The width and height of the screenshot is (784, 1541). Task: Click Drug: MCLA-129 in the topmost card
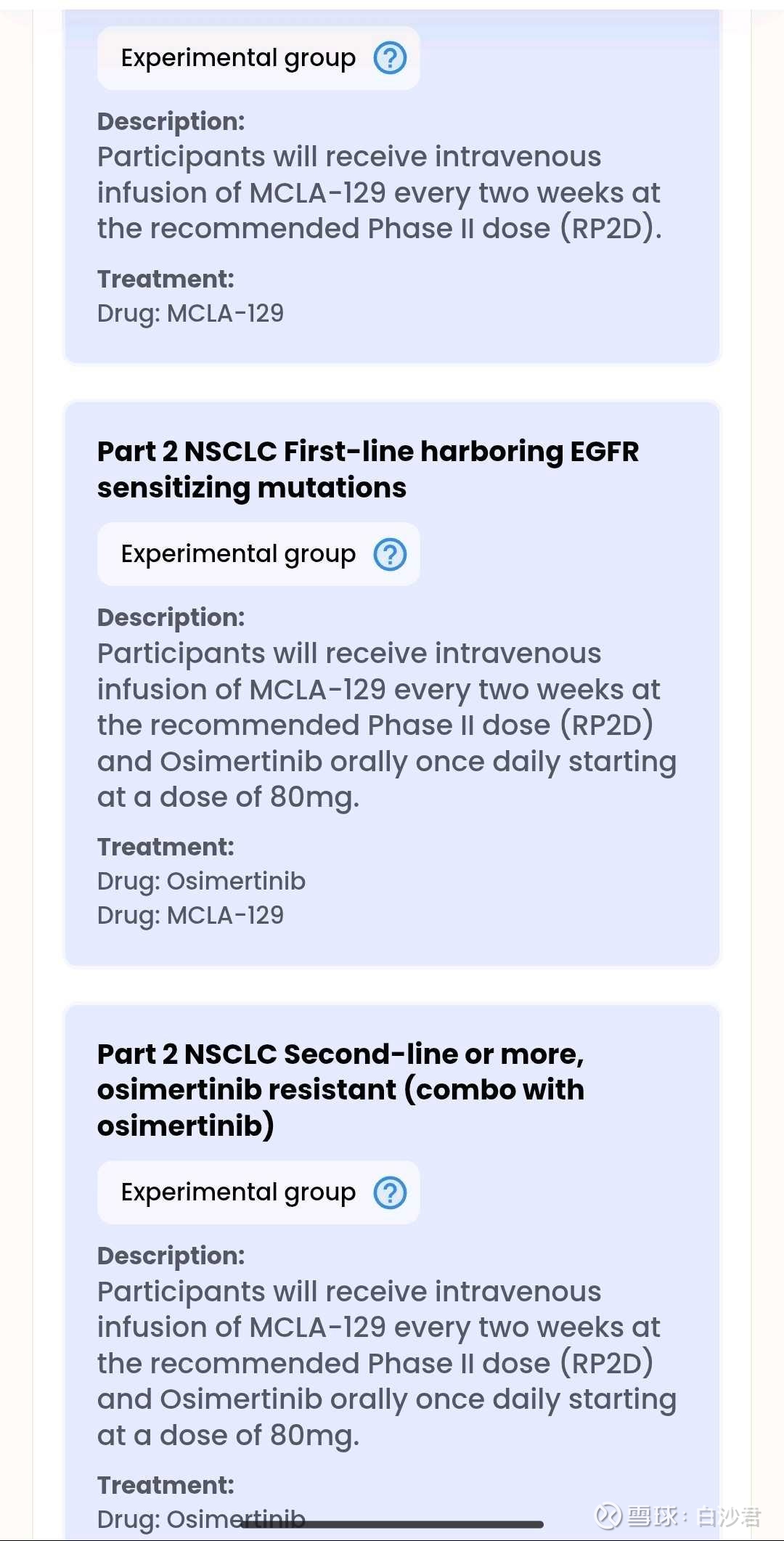click(x=190, y=313)
